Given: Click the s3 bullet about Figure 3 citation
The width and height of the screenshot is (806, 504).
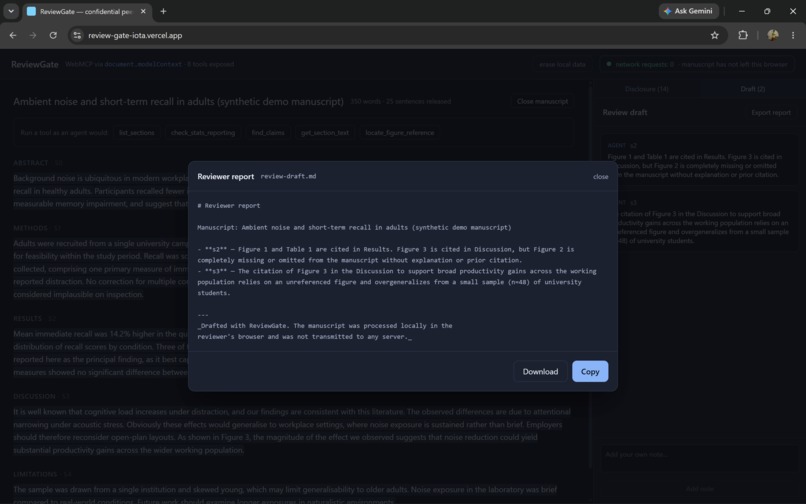Looking at the screenshot, I should 397,282.
